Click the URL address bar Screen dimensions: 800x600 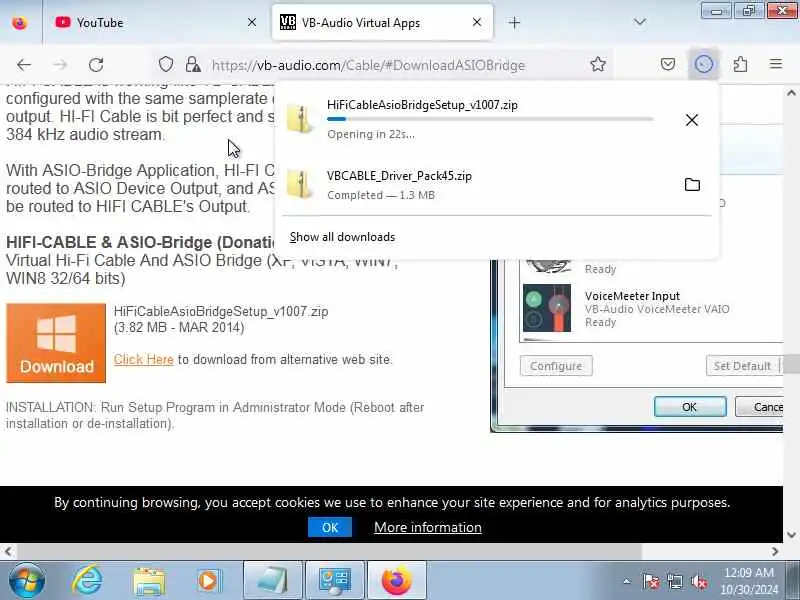click(368, 65)
